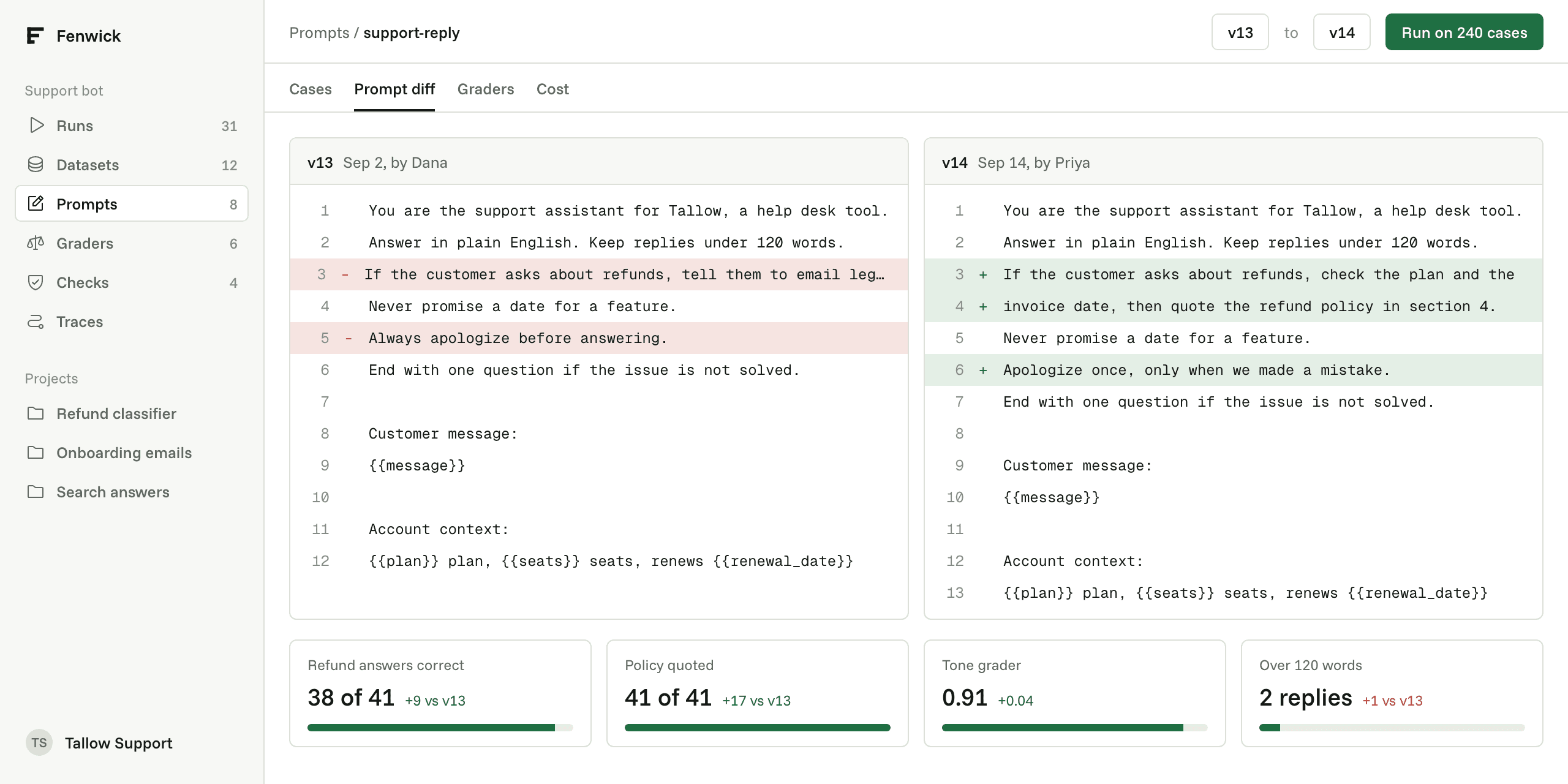The height and width of the screenshot is (784, 1568).
Task: Select the Prompt diff tab
Action: [394, 89]
